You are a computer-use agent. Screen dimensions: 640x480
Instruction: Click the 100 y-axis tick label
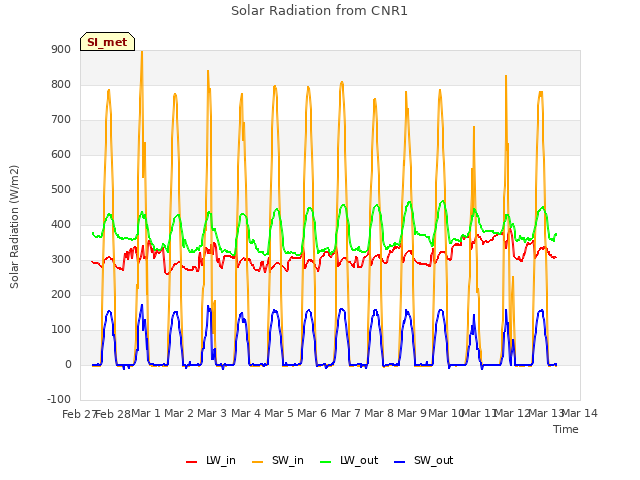(x=61, y=330)
